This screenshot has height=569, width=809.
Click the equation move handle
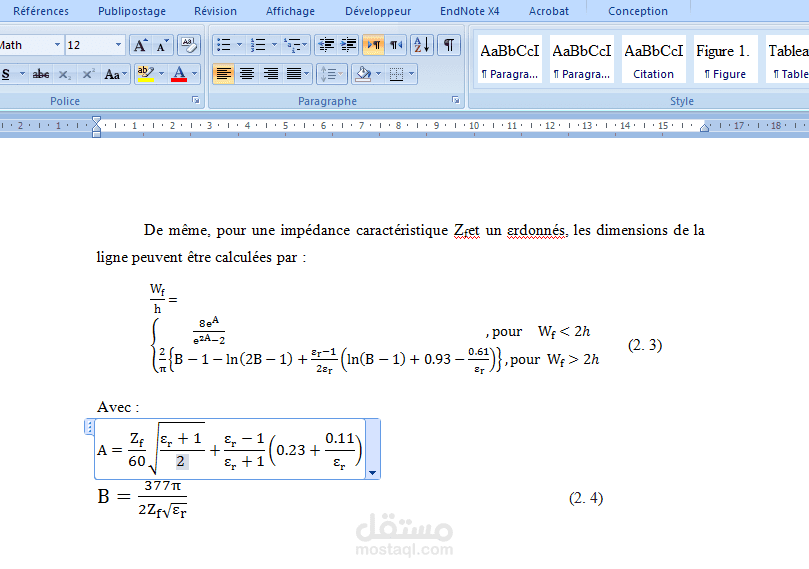click(89, 427)
